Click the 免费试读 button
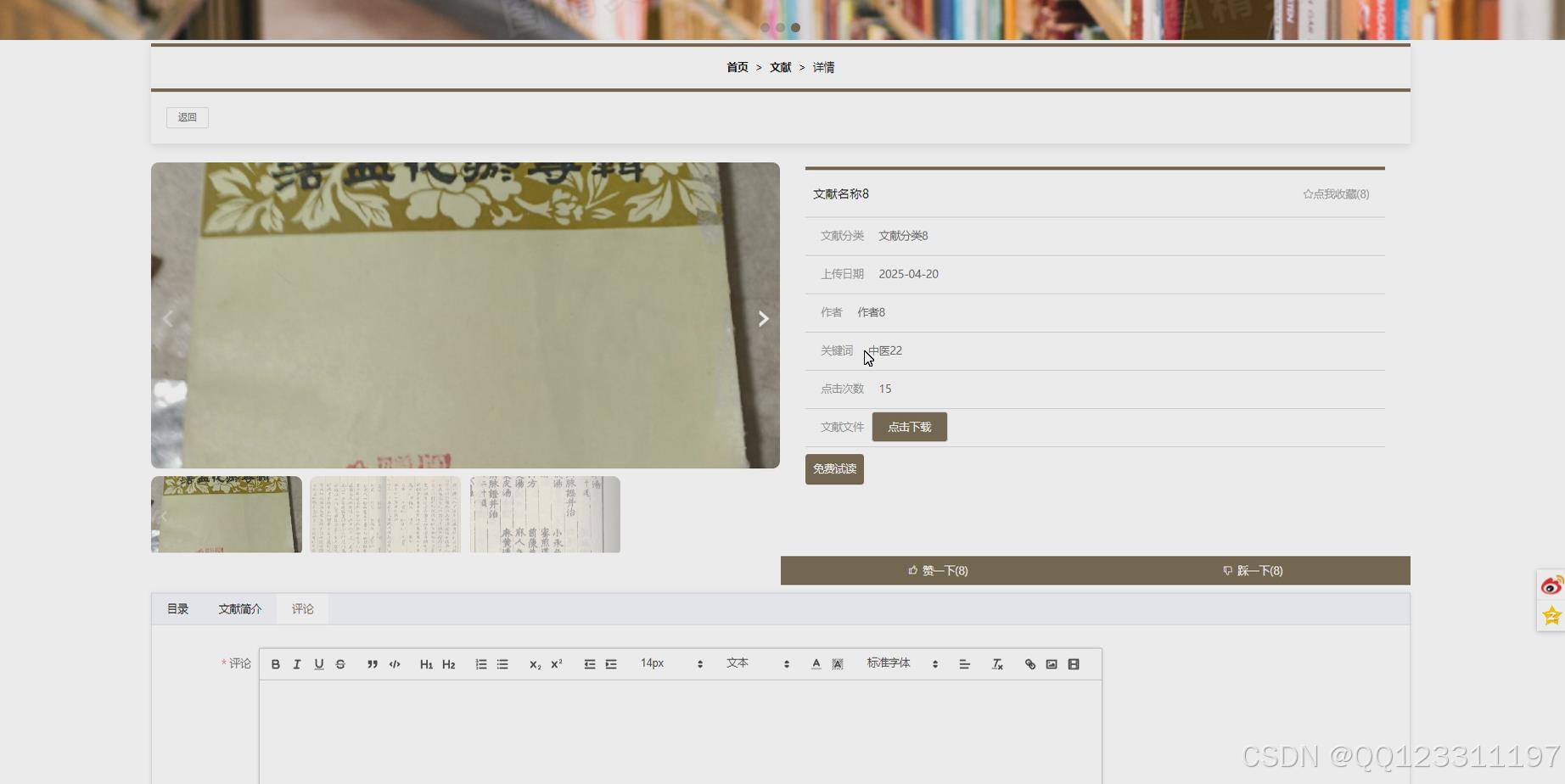 [834, 469]
